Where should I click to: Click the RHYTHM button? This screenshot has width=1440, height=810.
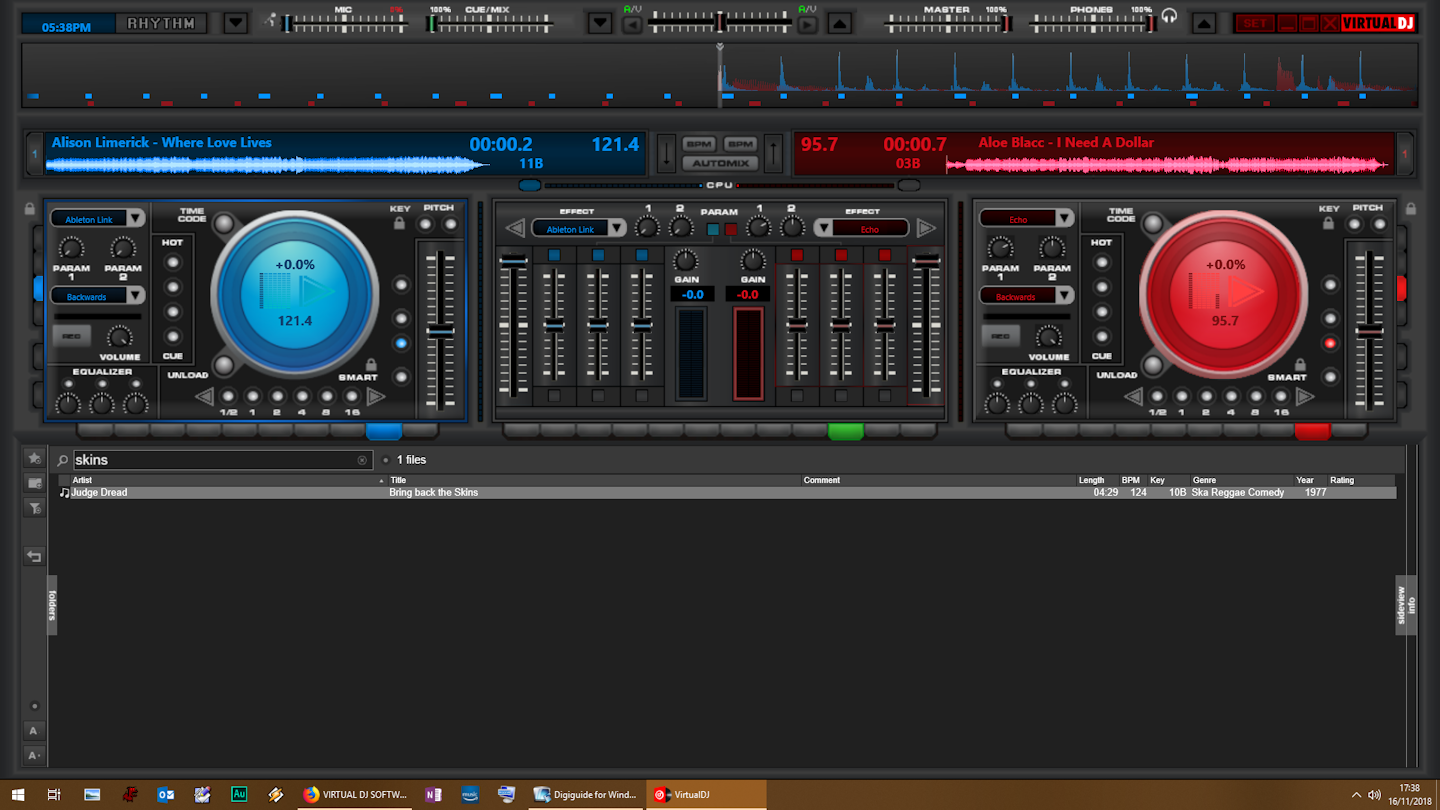161,23
